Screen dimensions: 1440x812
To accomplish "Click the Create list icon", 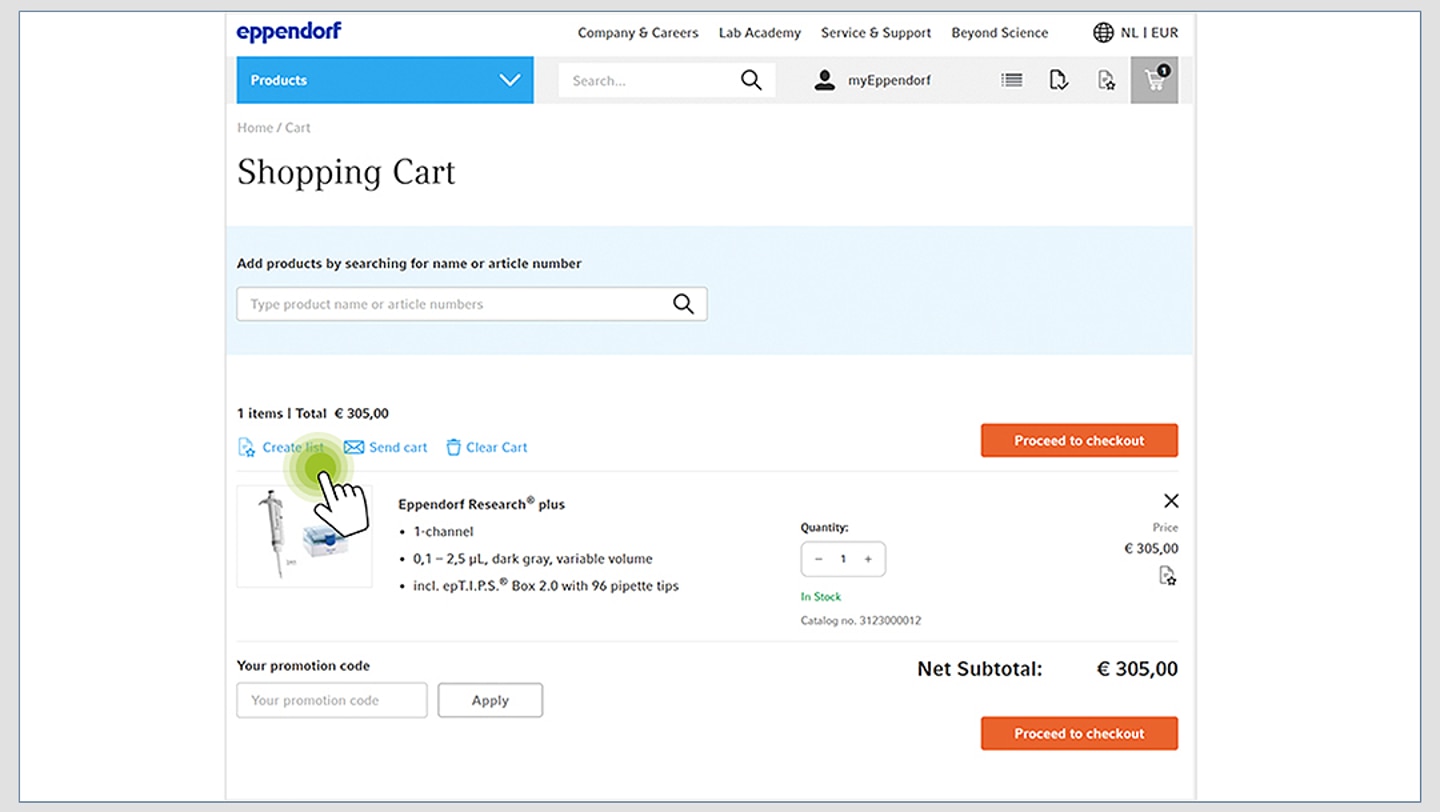I will coord(246,447).
